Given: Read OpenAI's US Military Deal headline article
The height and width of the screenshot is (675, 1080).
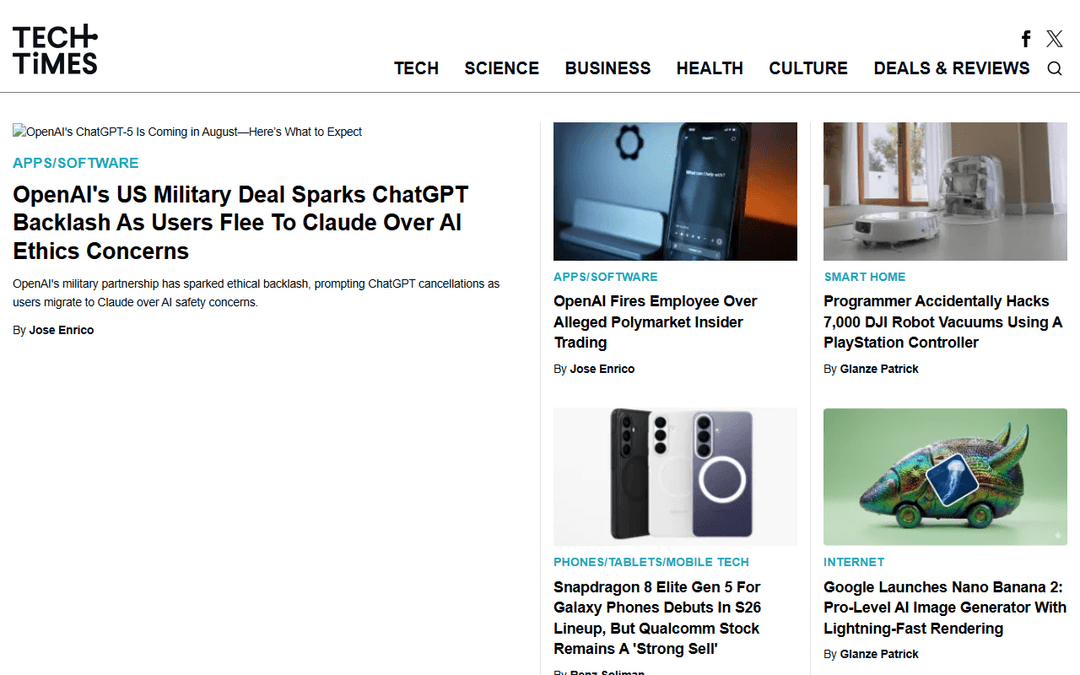Looking at the screenshot, I should coord(240,222).
